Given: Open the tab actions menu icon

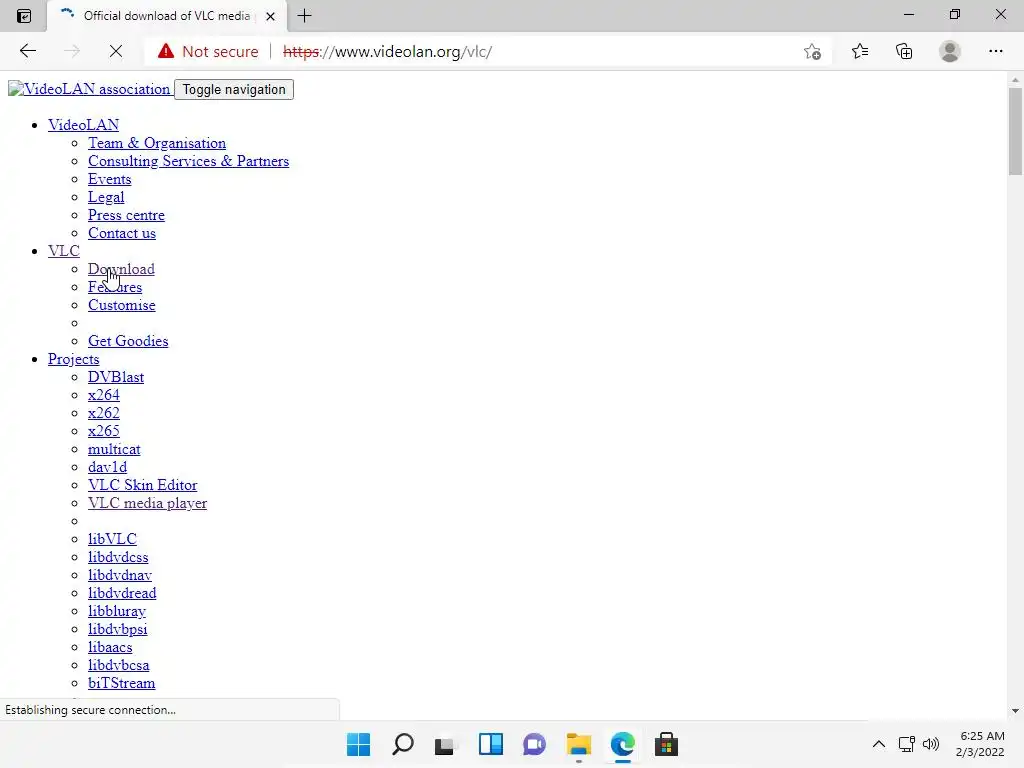Looking at the screenshot, I should point(24,16).
